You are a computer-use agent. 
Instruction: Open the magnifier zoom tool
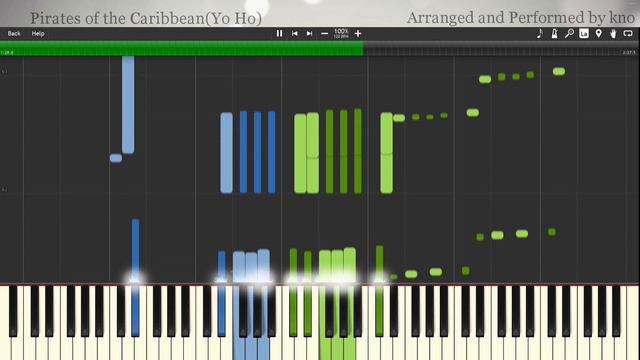[x=569, y=33]
